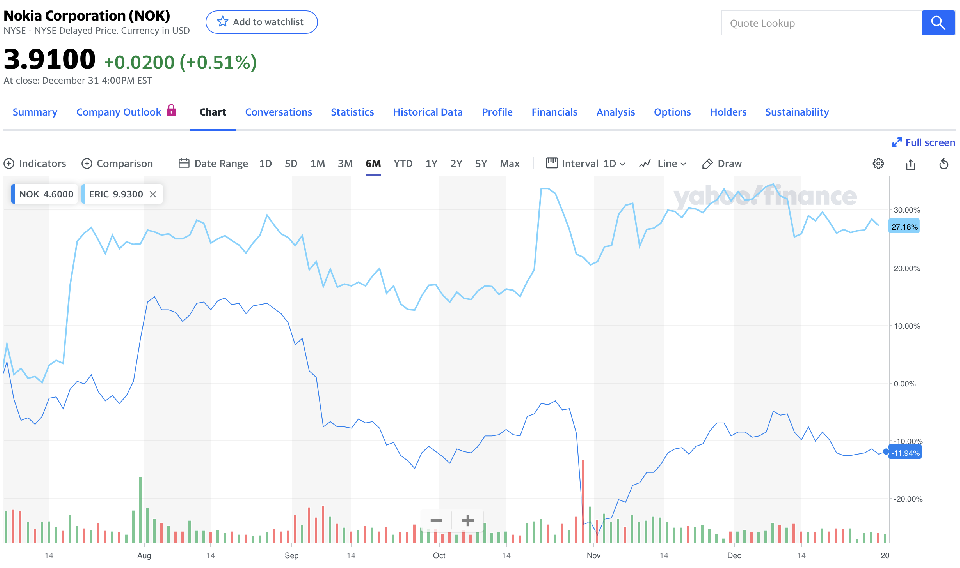
Task: Click the share chart icon
Action: [910, 164]
